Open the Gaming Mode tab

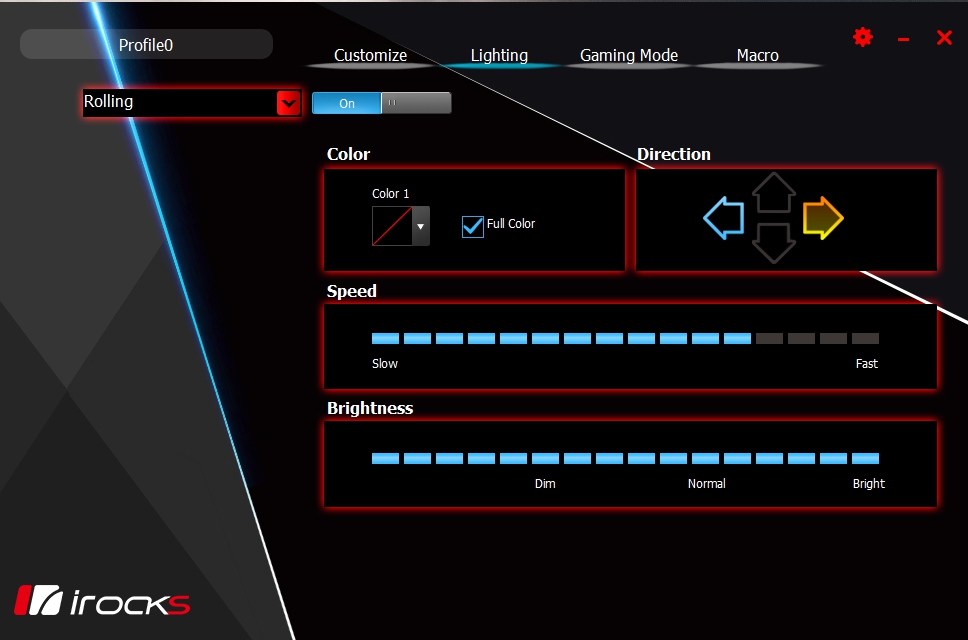629,55
